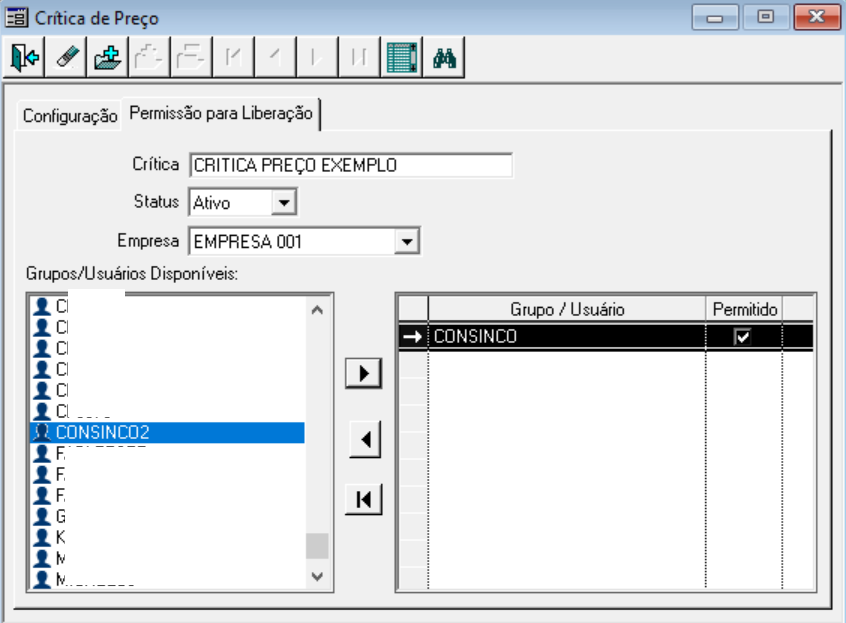Click the disabled first record navigation icon
The height and width of the screenshot is (623, 846).
pyautogui.click(x=234, y=57)
